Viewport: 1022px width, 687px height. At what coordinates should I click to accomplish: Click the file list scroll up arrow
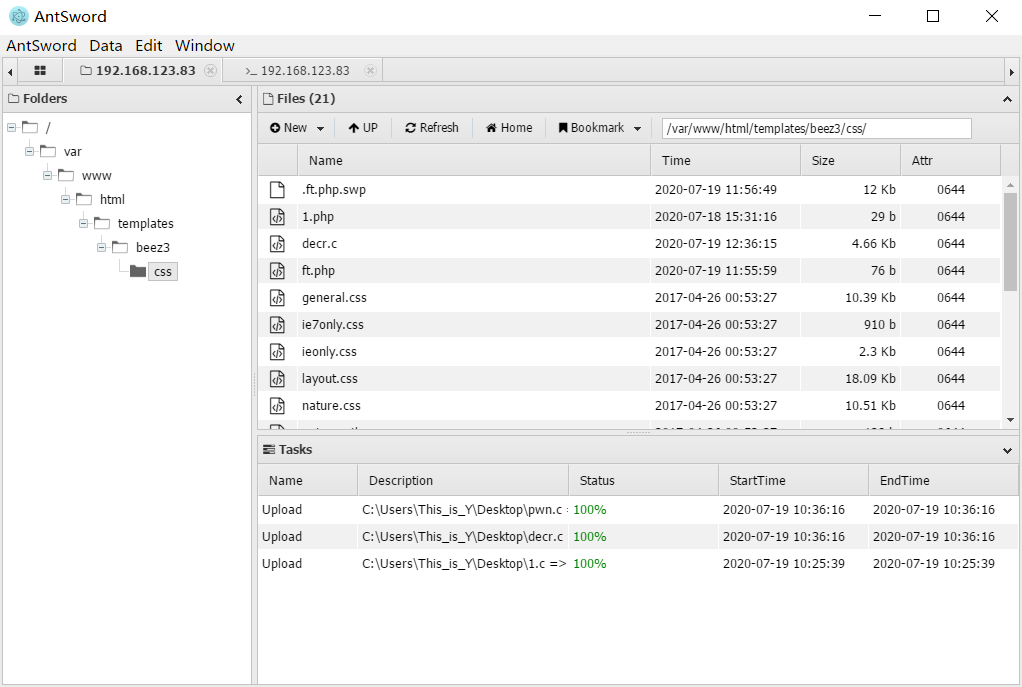pyautogui.click(x=1010, y=185)
